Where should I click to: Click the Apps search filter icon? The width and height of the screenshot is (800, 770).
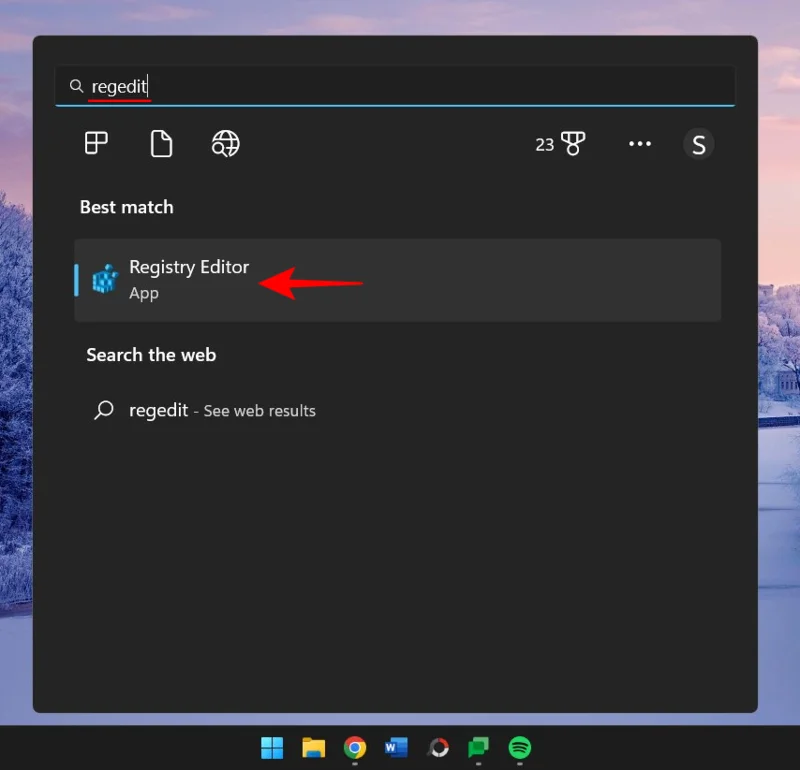coord(95,143)
